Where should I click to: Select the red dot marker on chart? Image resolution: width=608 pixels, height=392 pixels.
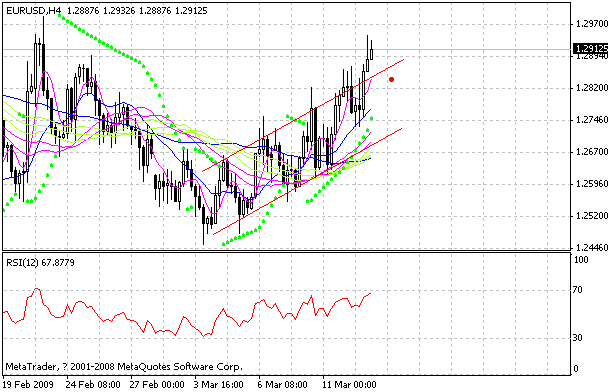click(x=391, y=79)
